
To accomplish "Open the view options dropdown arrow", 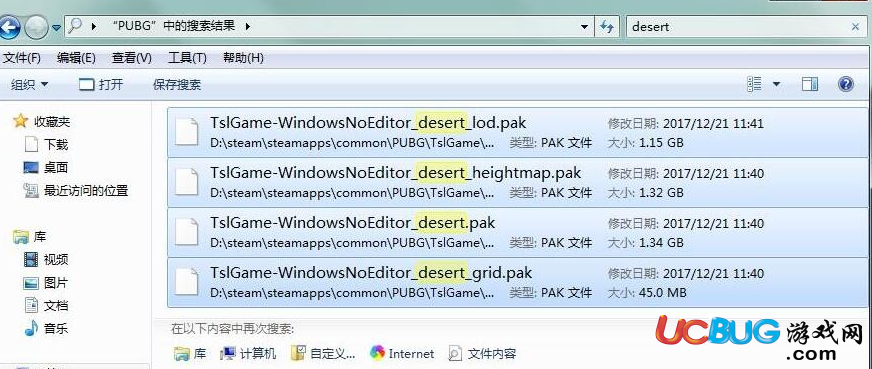I will pyautogui.click(x=776, y=84).
